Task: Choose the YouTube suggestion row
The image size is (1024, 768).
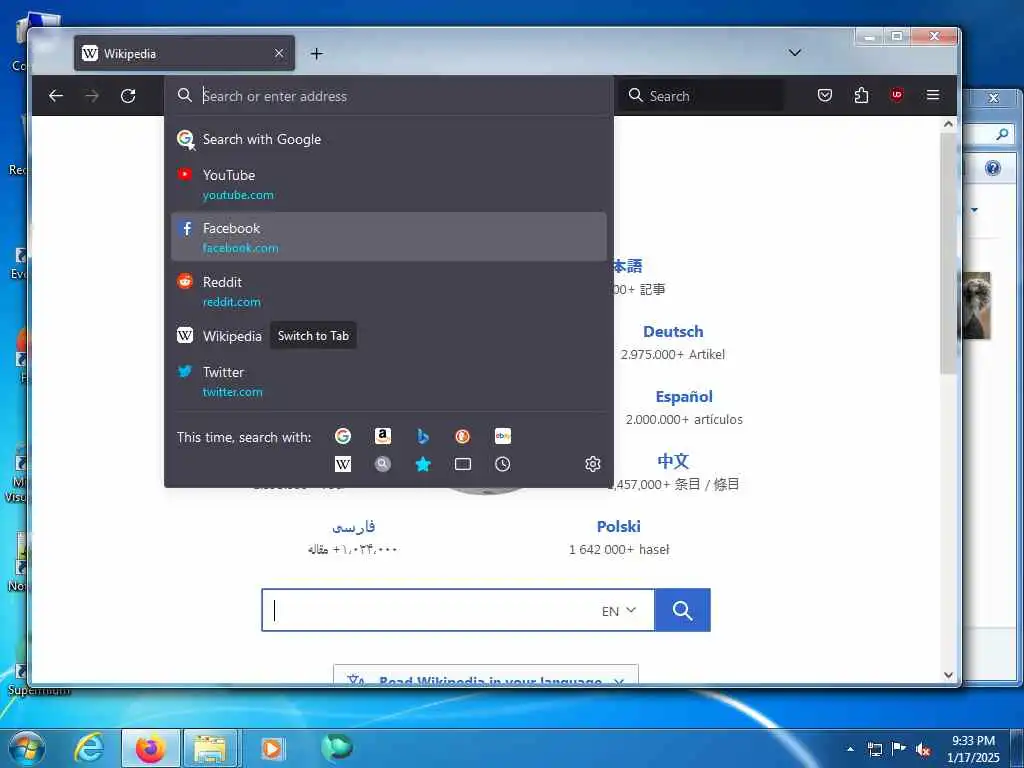Action: (389, 184)
